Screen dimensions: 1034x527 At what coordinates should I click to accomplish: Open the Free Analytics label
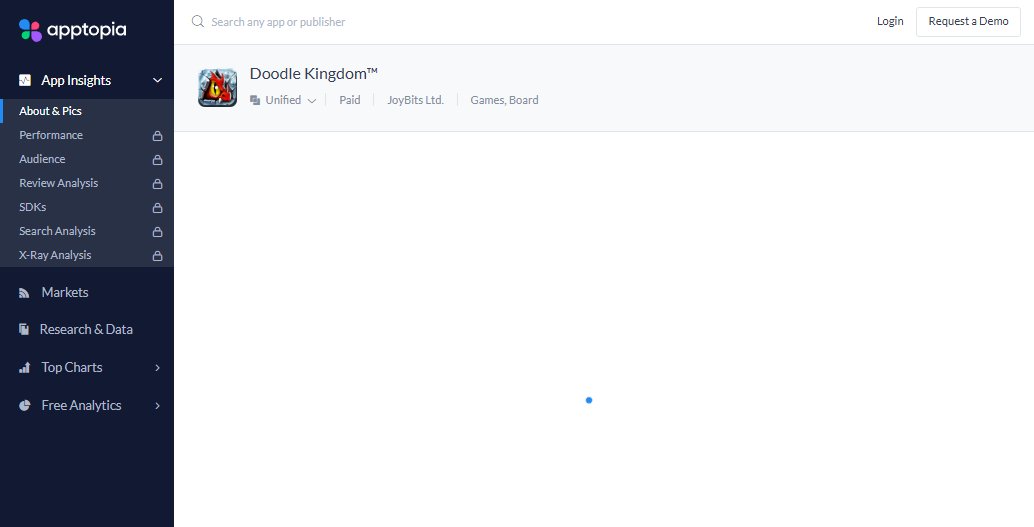(81, 406)
